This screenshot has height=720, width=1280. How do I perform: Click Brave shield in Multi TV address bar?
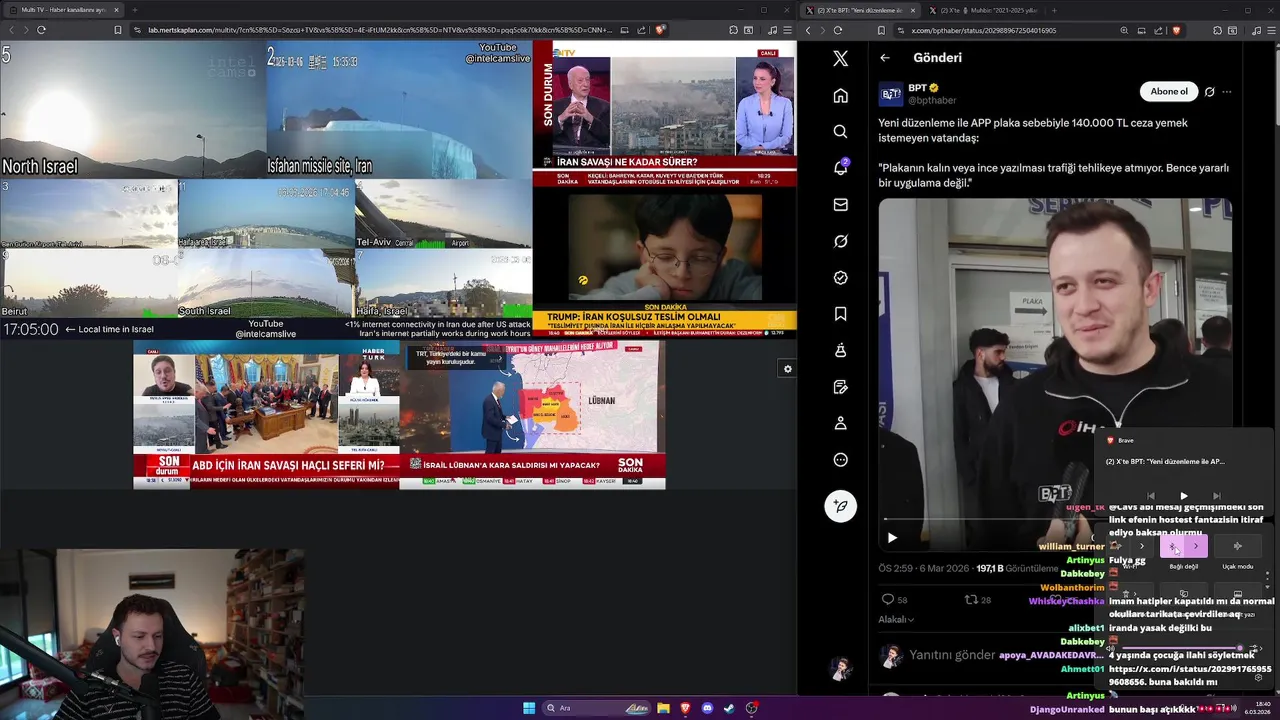click(x=660, y=30)
